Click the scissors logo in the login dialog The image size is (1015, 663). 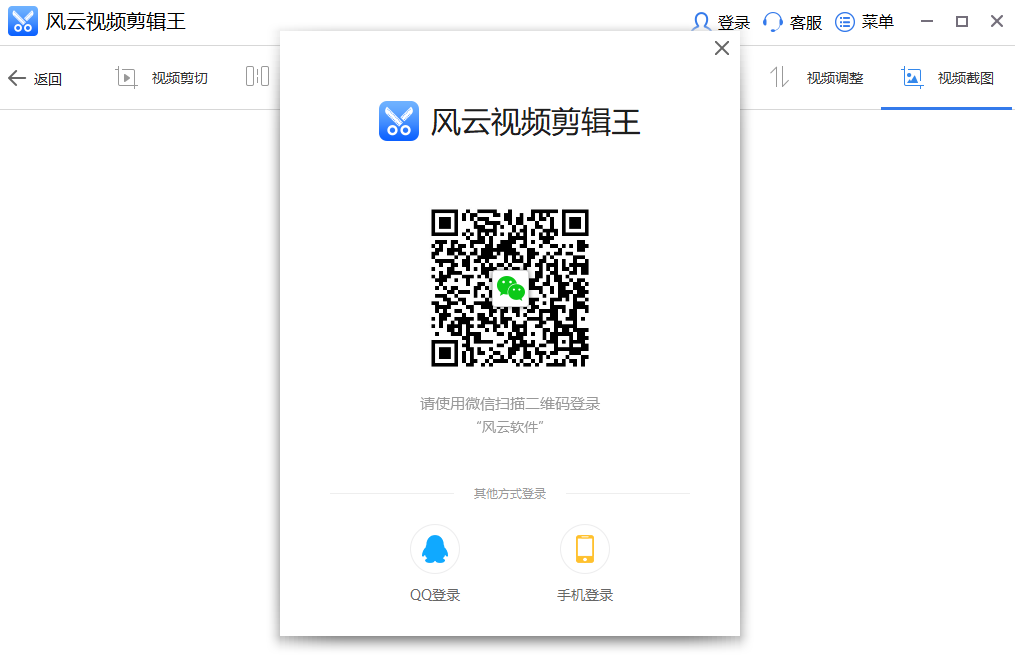(399, 122)
